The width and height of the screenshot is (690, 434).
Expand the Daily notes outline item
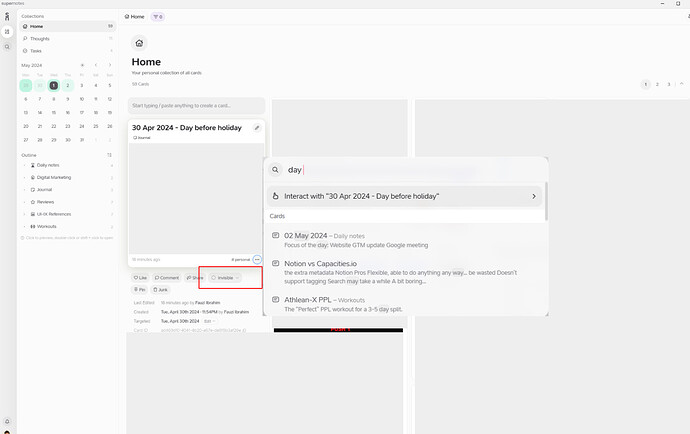pos(24,164)
